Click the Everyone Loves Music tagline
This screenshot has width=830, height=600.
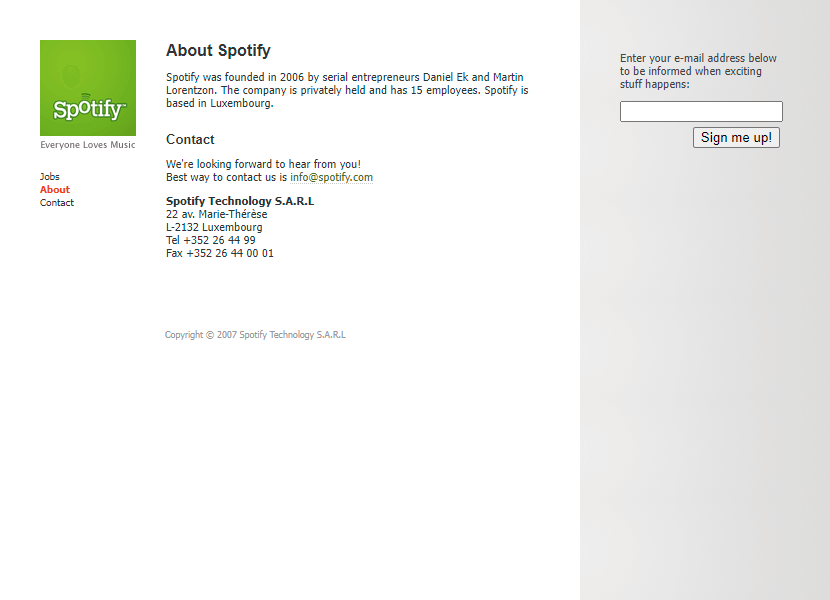click(x=88, y=145)
